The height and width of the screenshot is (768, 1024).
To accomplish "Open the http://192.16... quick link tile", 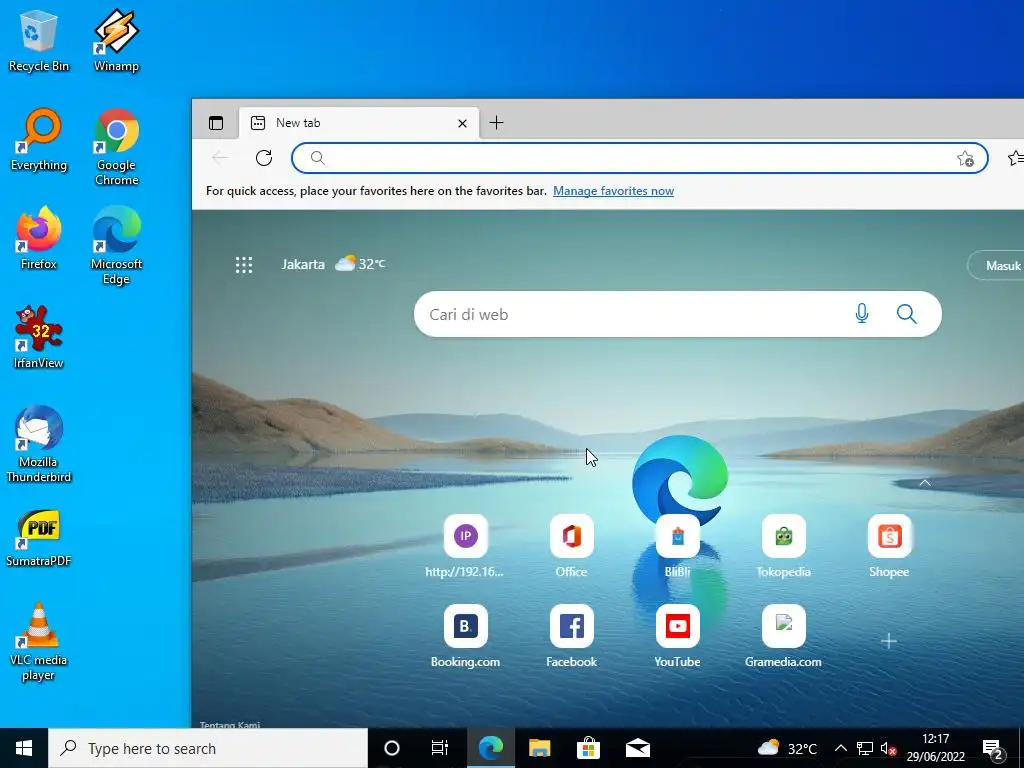I will click(465, 547).
